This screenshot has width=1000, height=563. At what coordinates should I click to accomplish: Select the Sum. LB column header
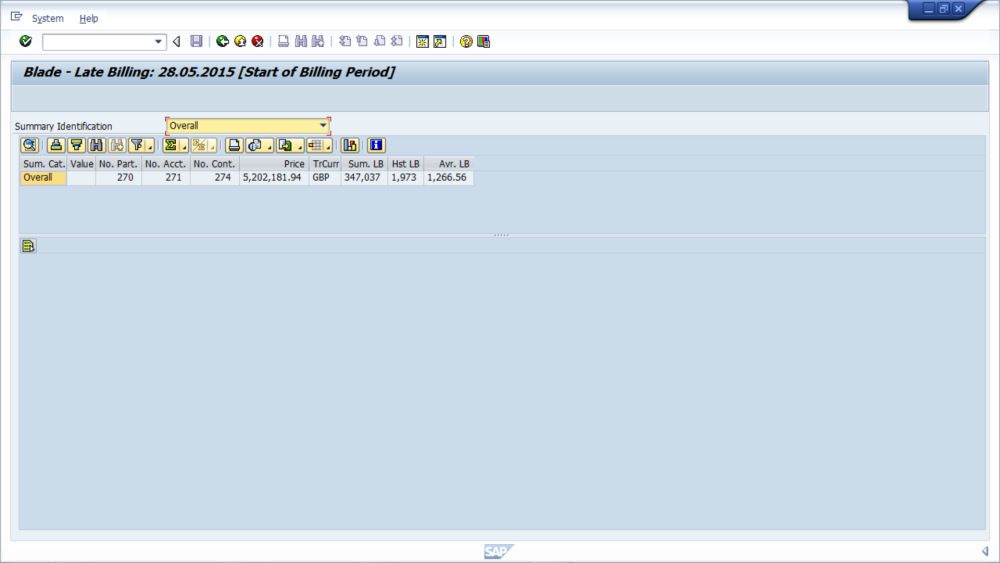tap(365, 164)
